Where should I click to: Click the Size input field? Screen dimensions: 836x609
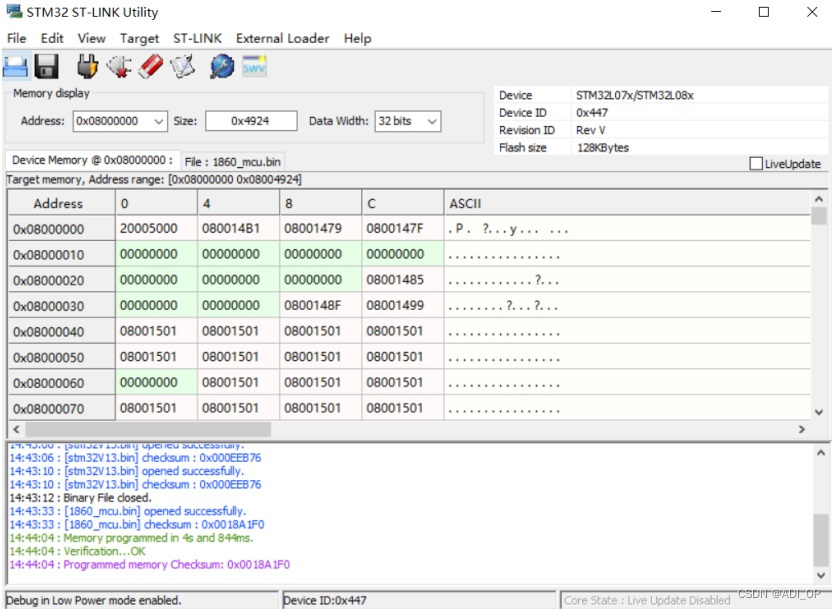251,121
